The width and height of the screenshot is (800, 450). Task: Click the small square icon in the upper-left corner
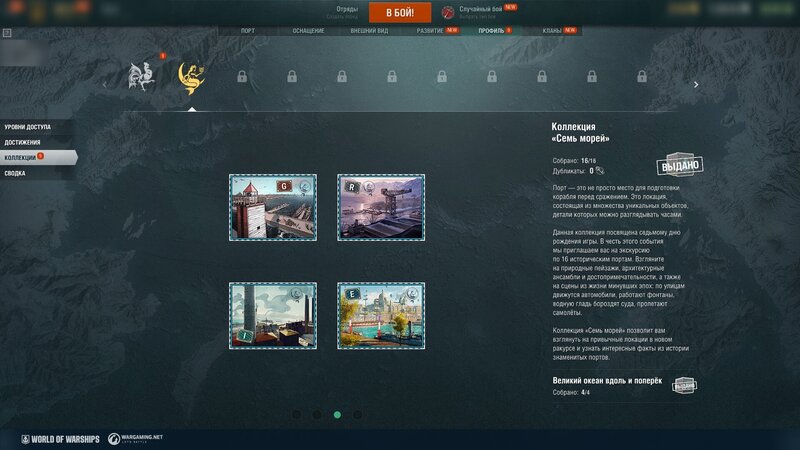(7, 33)
